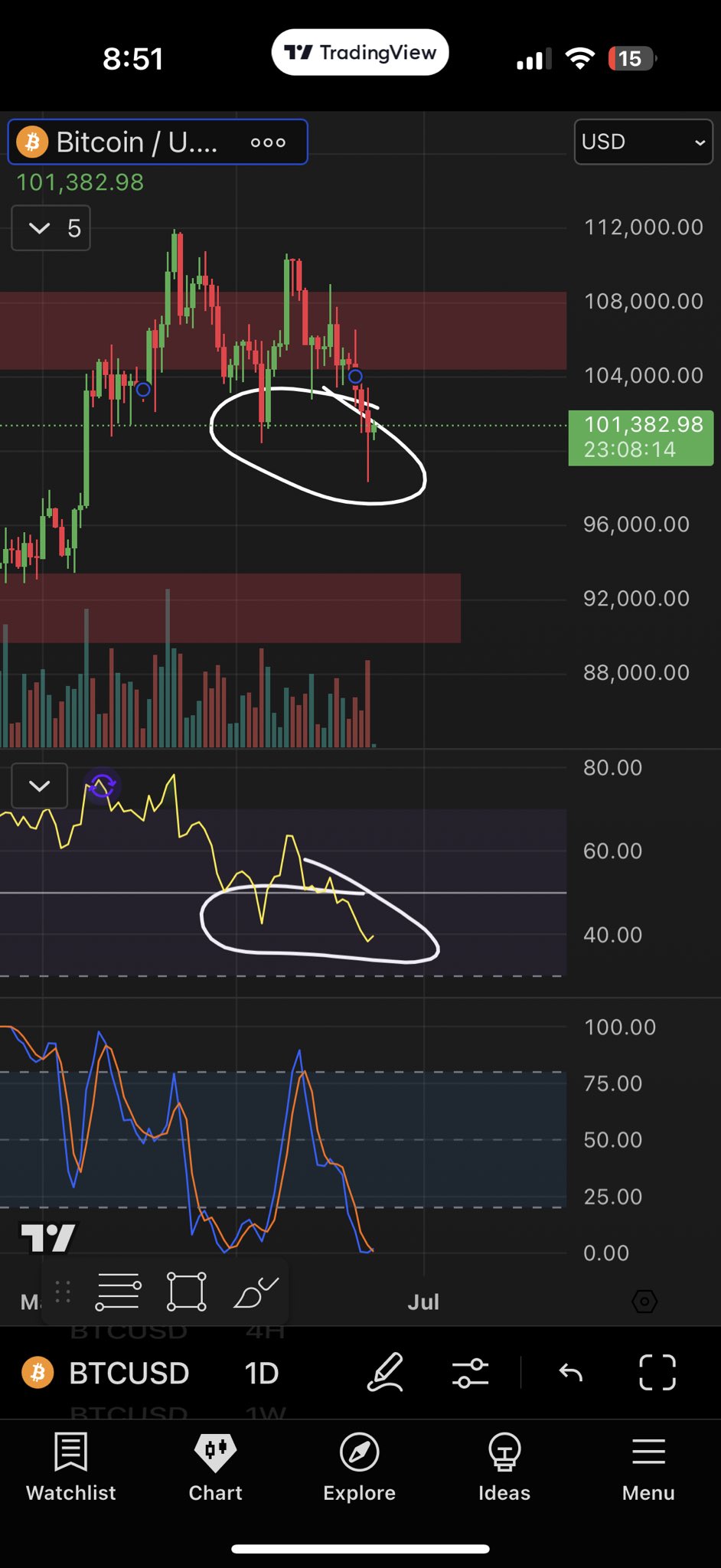Viewport: 721px width, 1568px height.
Task: Change the 1D timeframe interval
Action: [x=261, y=1373]
